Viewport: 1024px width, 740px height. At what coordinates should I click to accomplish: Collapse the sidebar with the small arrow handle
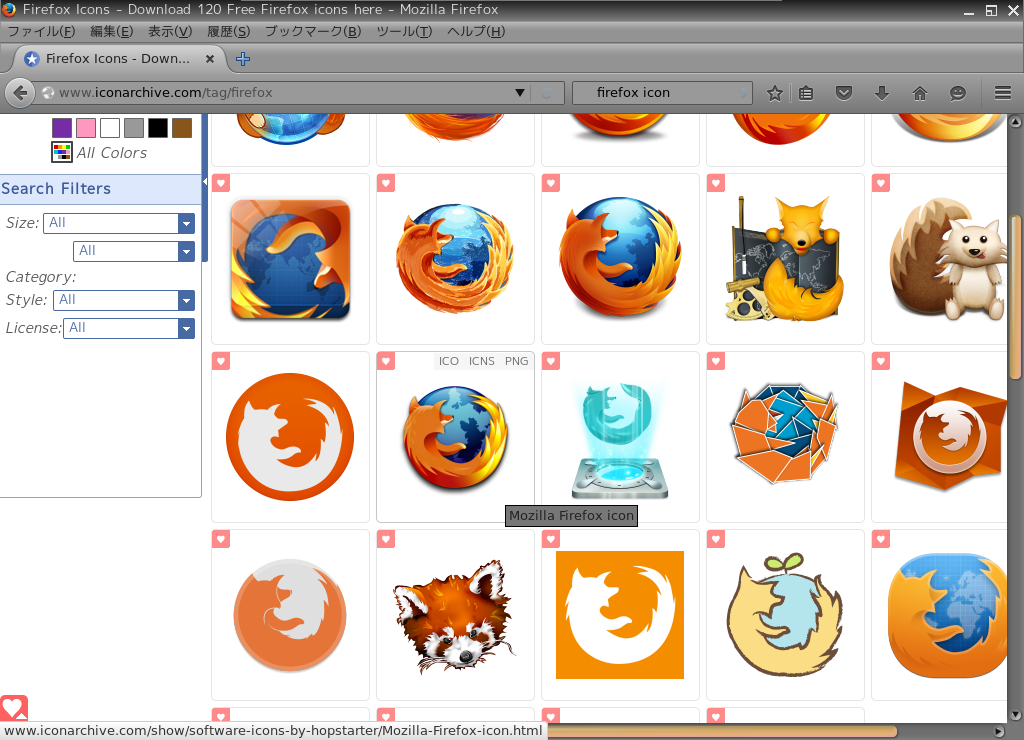click(x=204, y=182)
